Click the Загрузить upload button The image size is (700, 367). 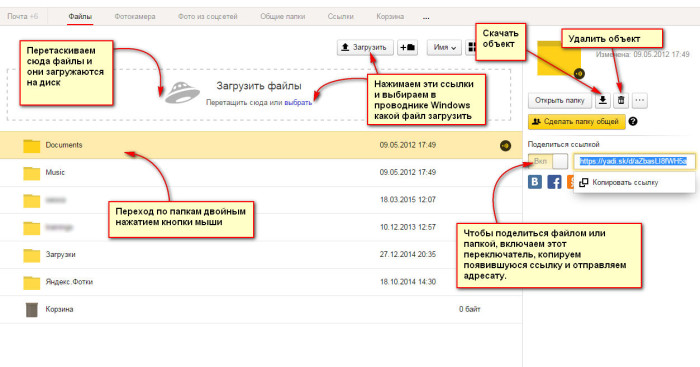pos(365,47)
